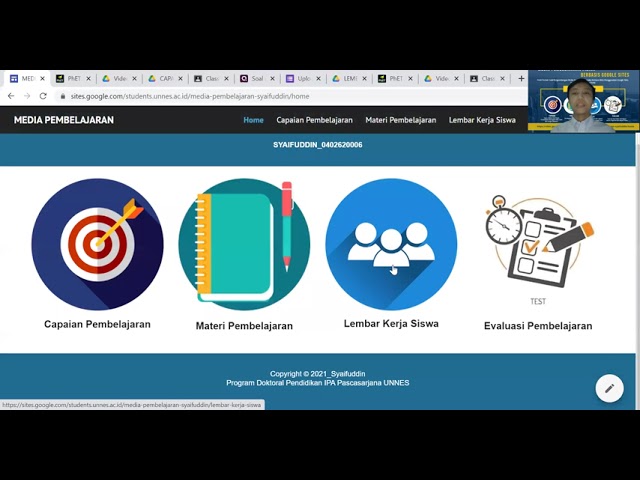Click the browser forward arrow
640x480 pixels.
[x=27, y=96]
